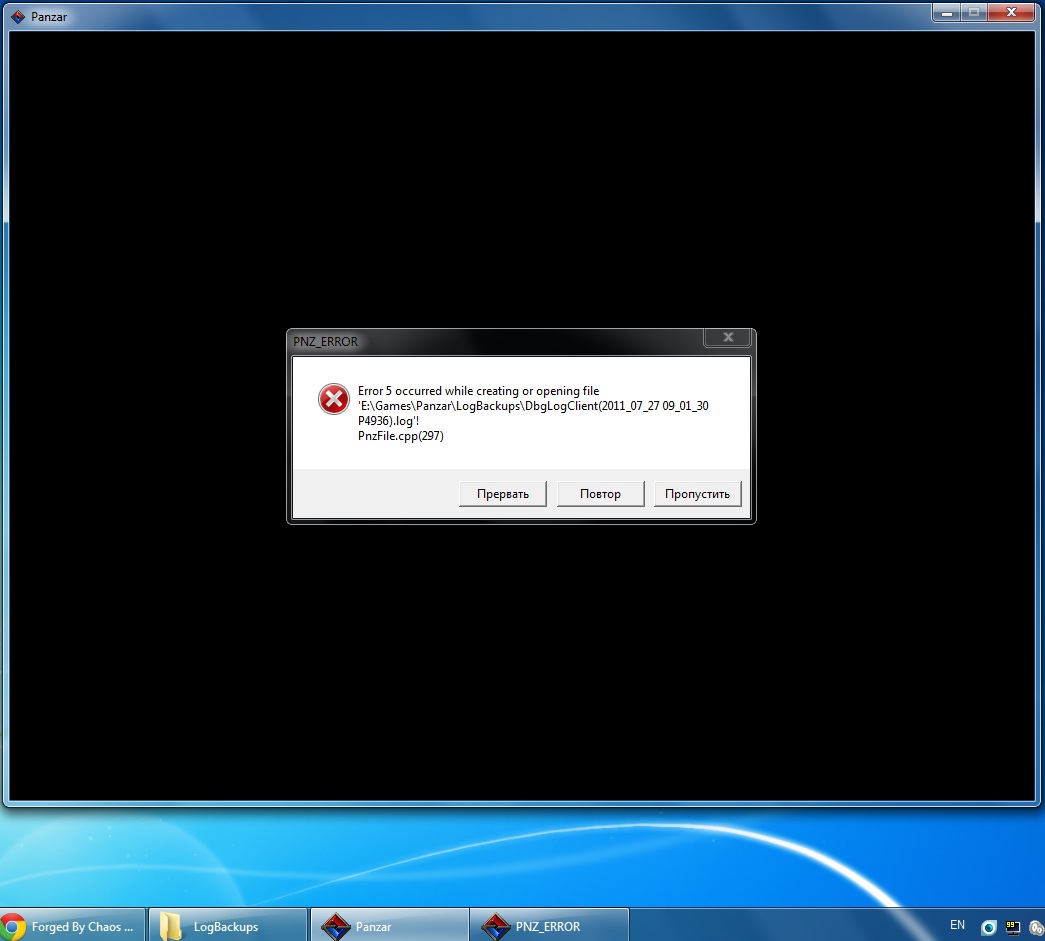Open the LogBackups folder taskbar item
The height and width of the screenshot is (941, 1045).
click(227, 926)
